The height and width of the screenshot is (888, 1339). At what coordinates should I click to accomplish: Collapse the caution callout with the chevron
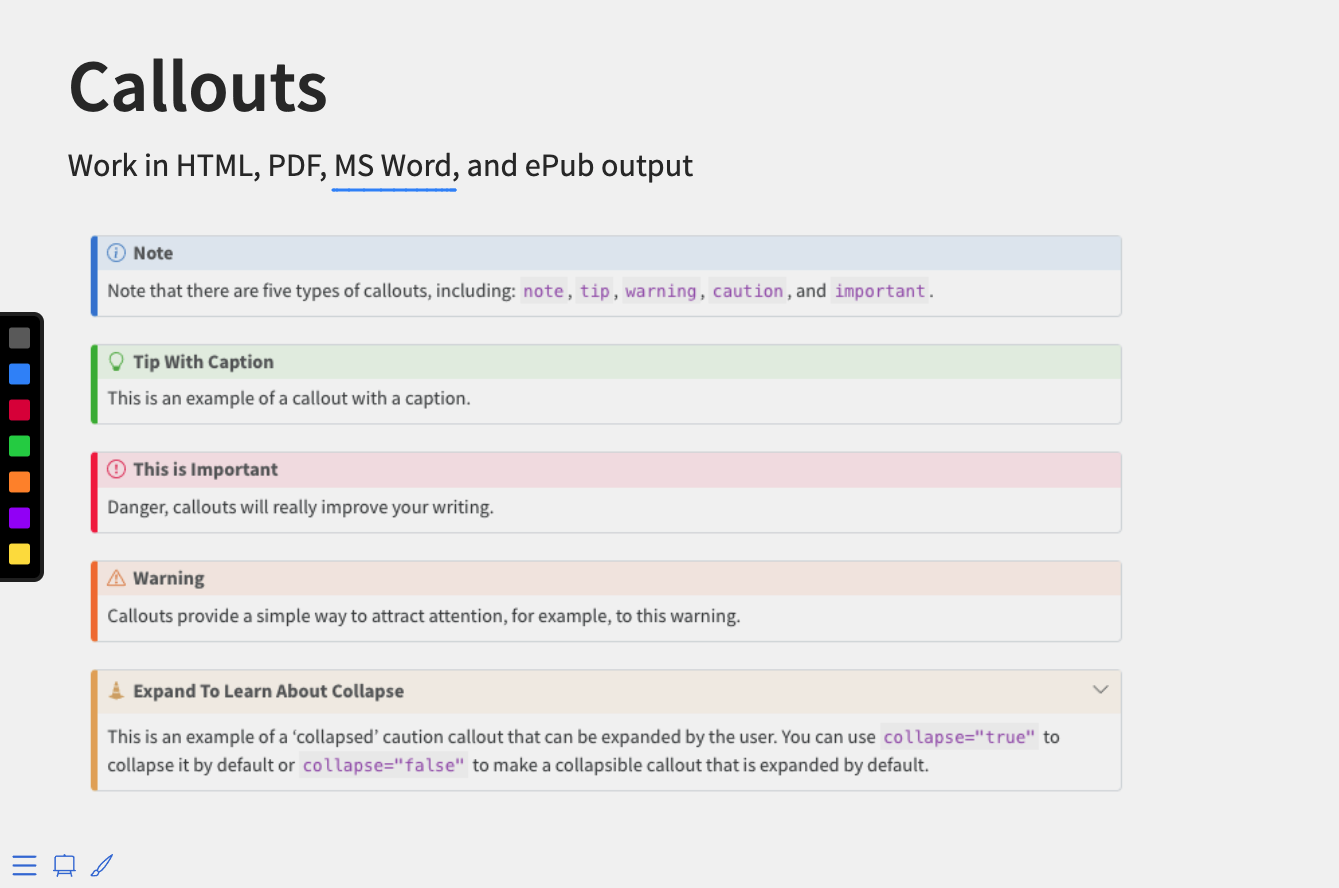[x=1100, y=690]
